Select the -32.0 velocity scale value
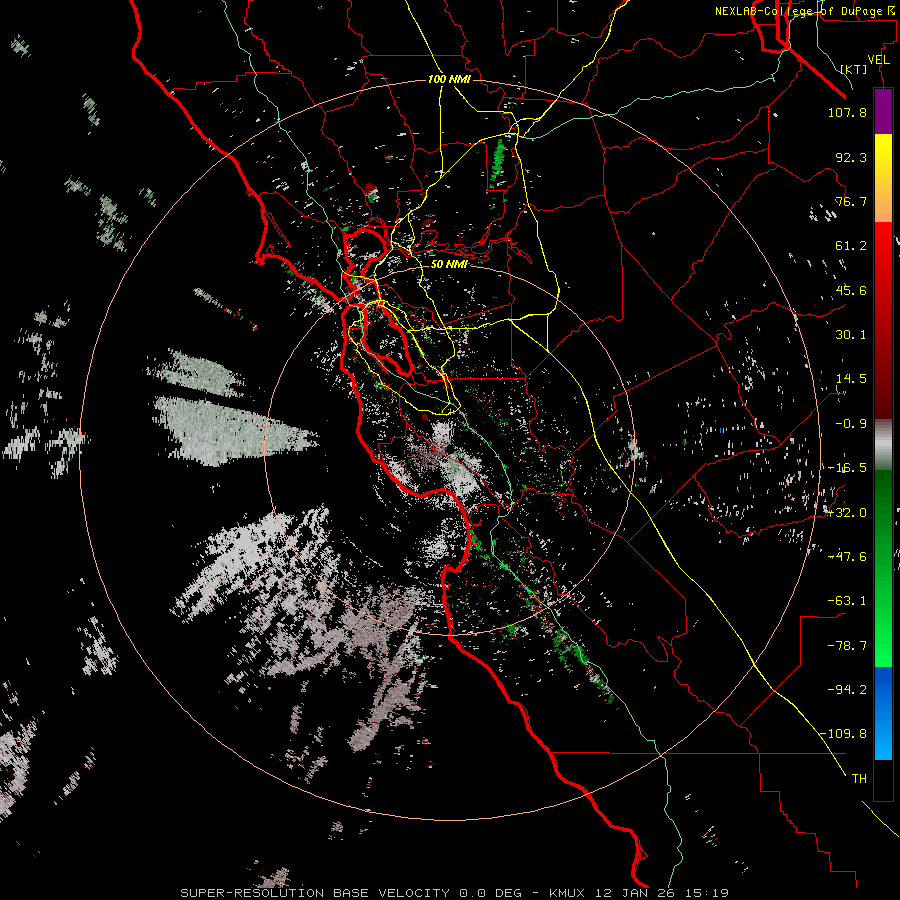900x900 pixels. [x=847, y=513]
